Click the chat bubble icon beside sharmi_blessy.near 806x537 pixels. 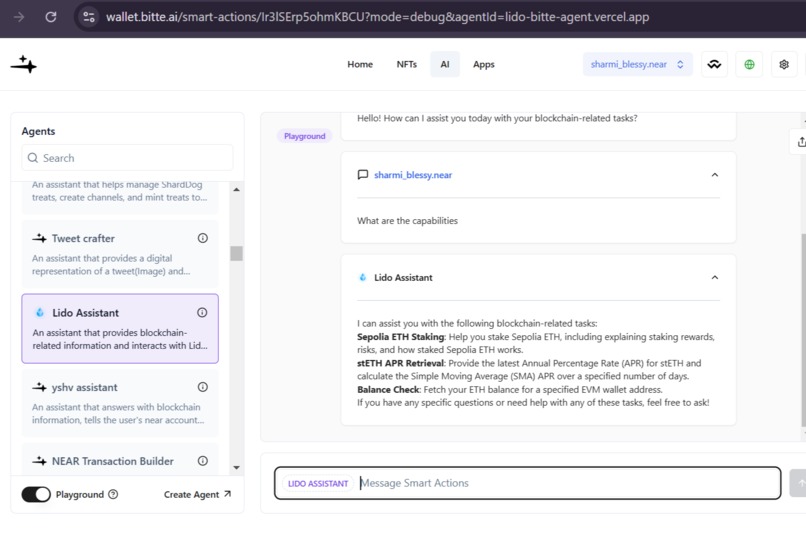pyautogui.click(x=362, y=175)
